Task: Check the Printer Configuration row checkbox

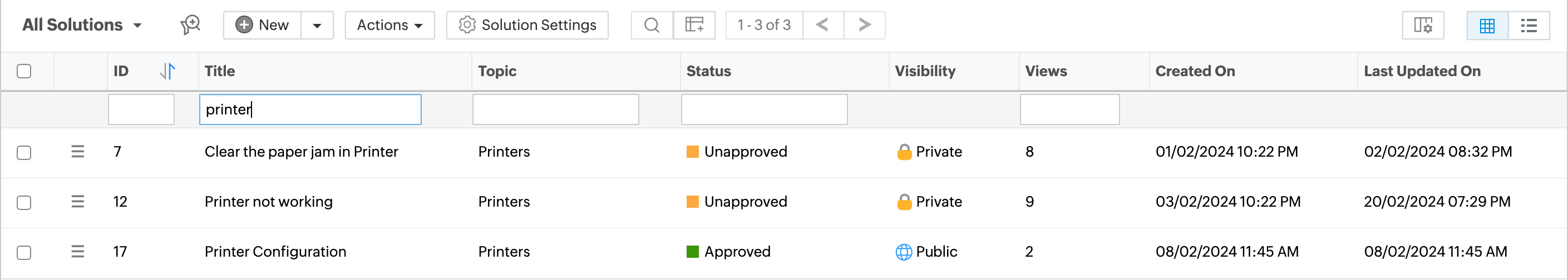Action: [x=24, y=253]
